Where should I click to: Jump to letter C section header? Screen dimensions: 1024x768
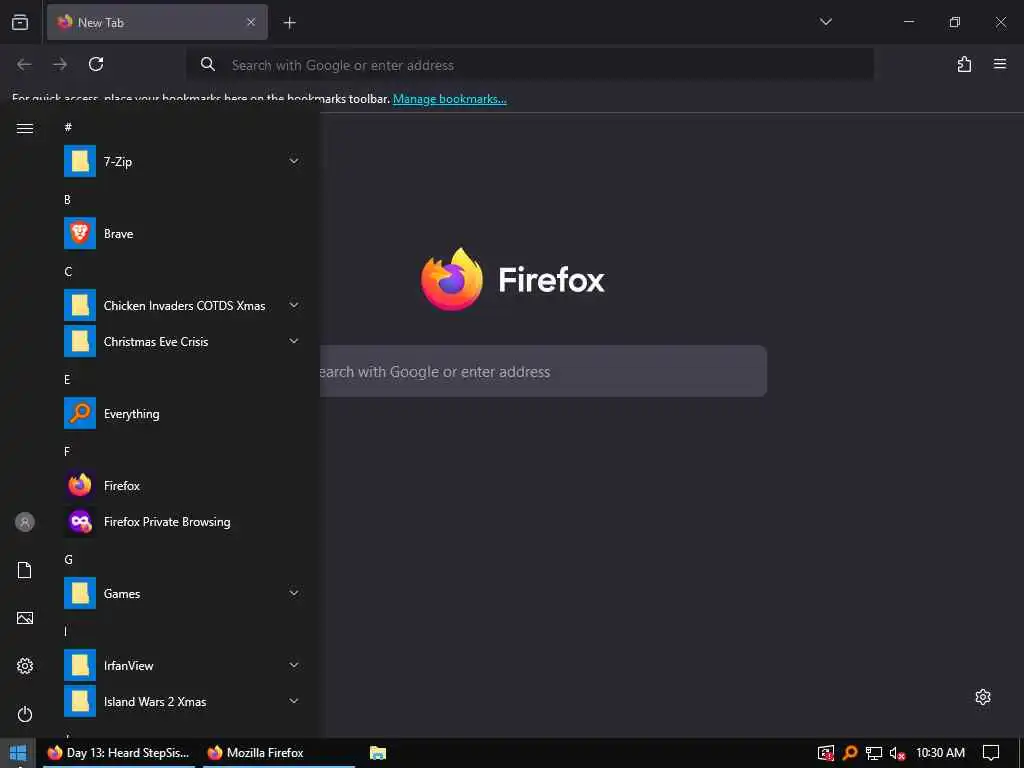click(68, 271)
